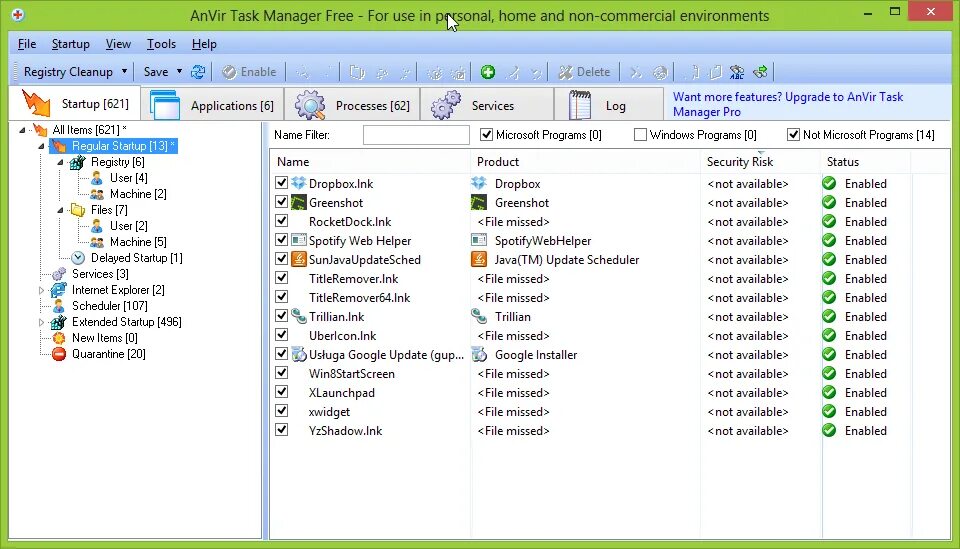The width and height of the screenshot is (960, 549).
Task: Open the View menu
Action: pyautogui.click(x=118, y=44)
